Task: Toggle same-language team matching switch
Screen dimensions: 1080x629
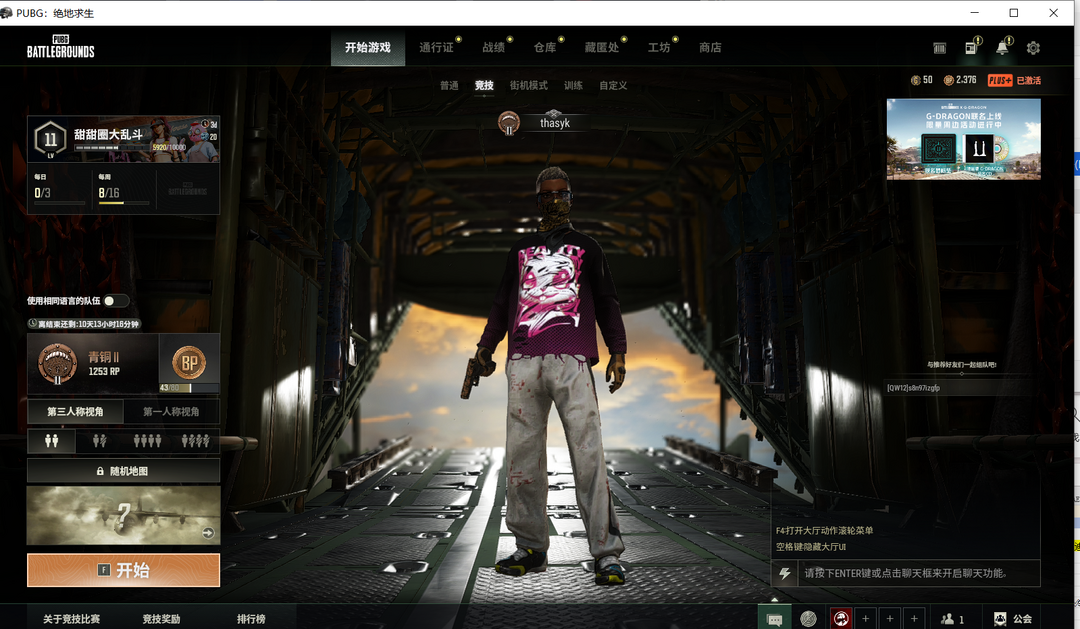Action: [x=115, y=300]
